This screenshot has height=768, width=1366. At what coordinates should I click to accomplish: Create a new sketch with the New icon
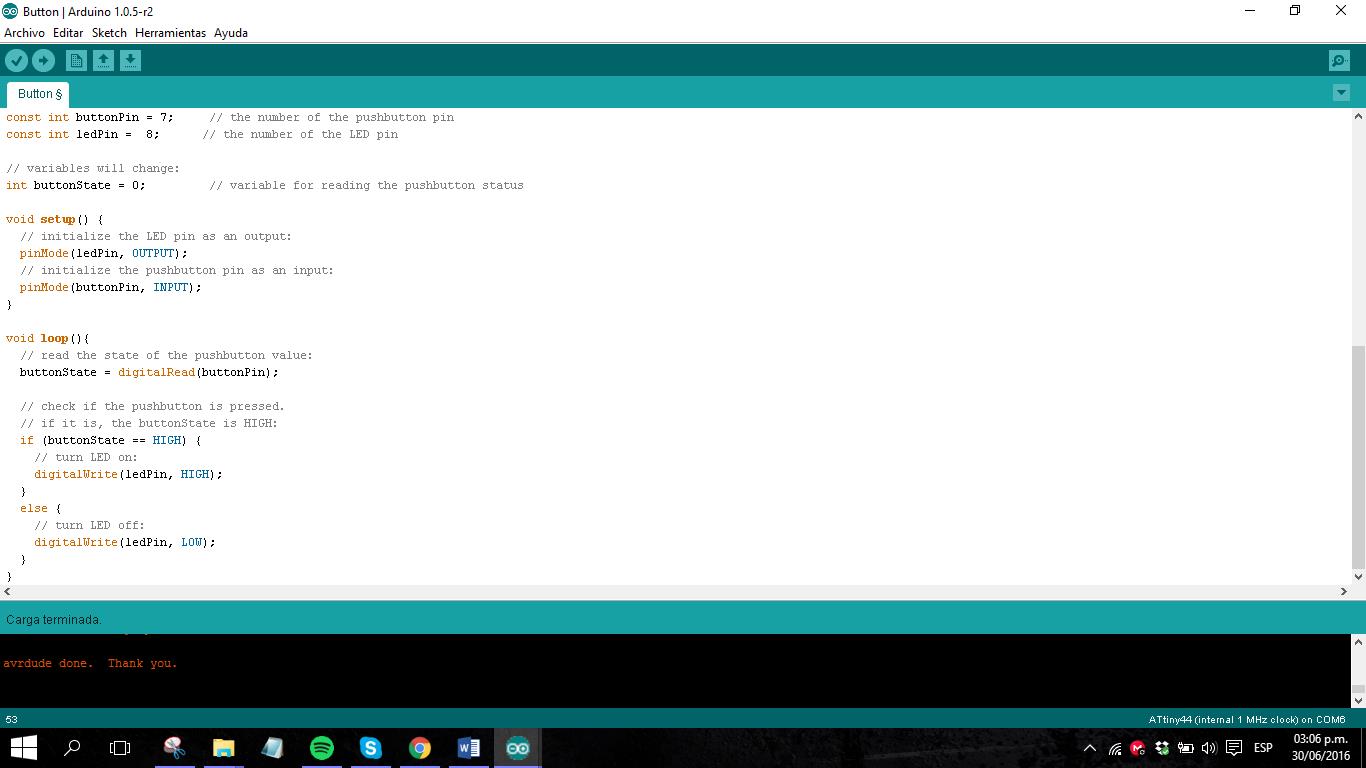point(76,61)
